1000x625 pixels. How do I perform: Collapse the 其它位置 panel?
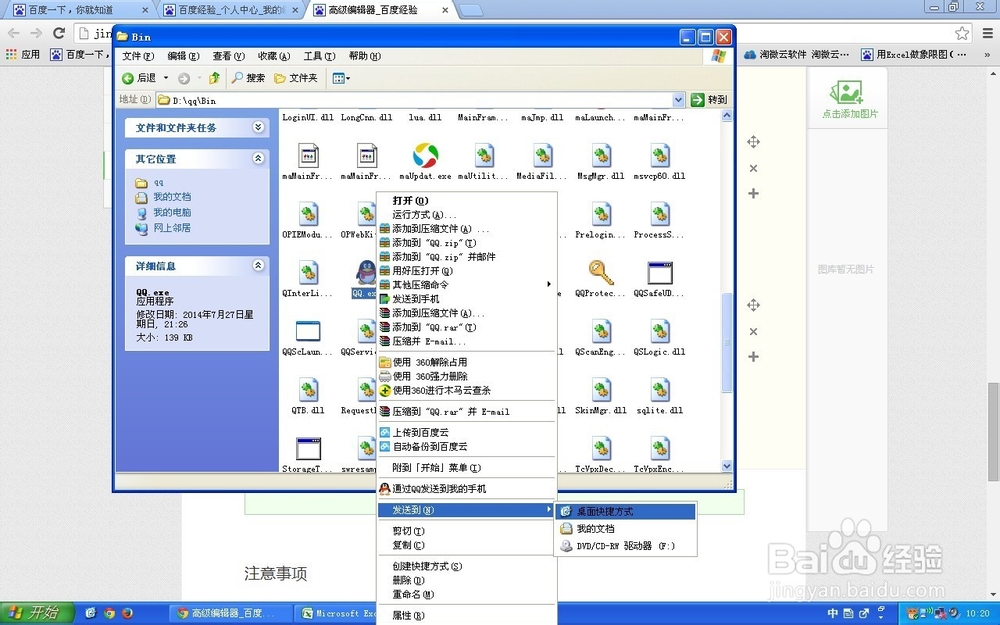pyautogui.click(x=258, y=158)
